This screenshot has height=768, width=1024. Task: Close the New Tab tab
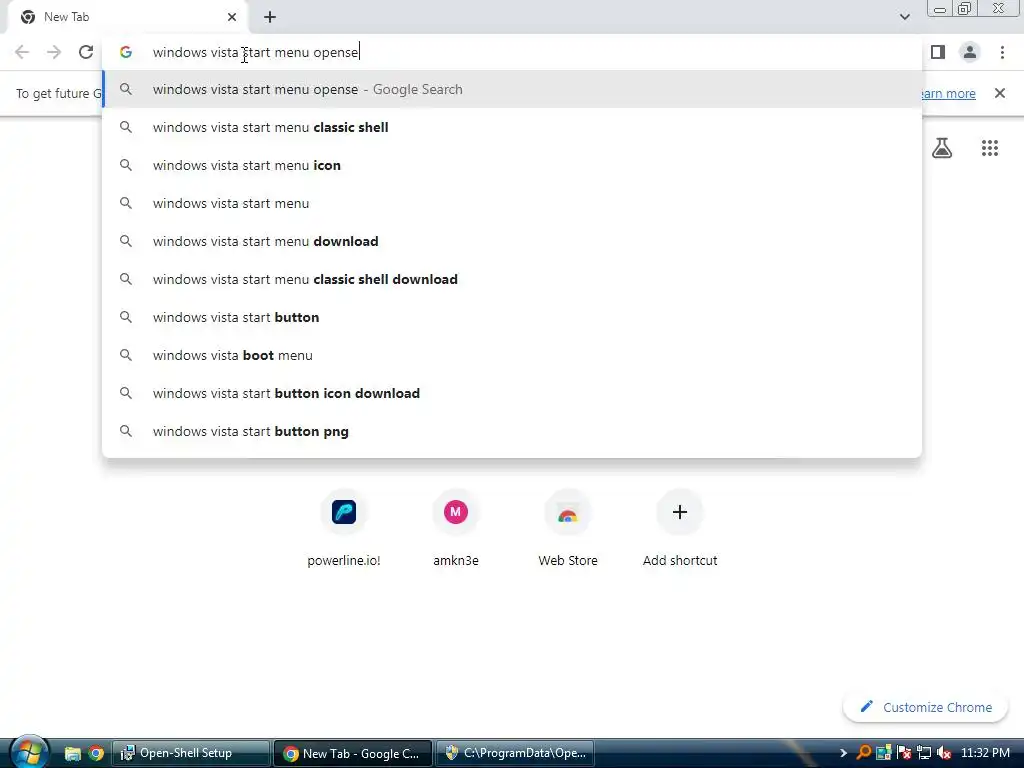(x=232, y=17)
